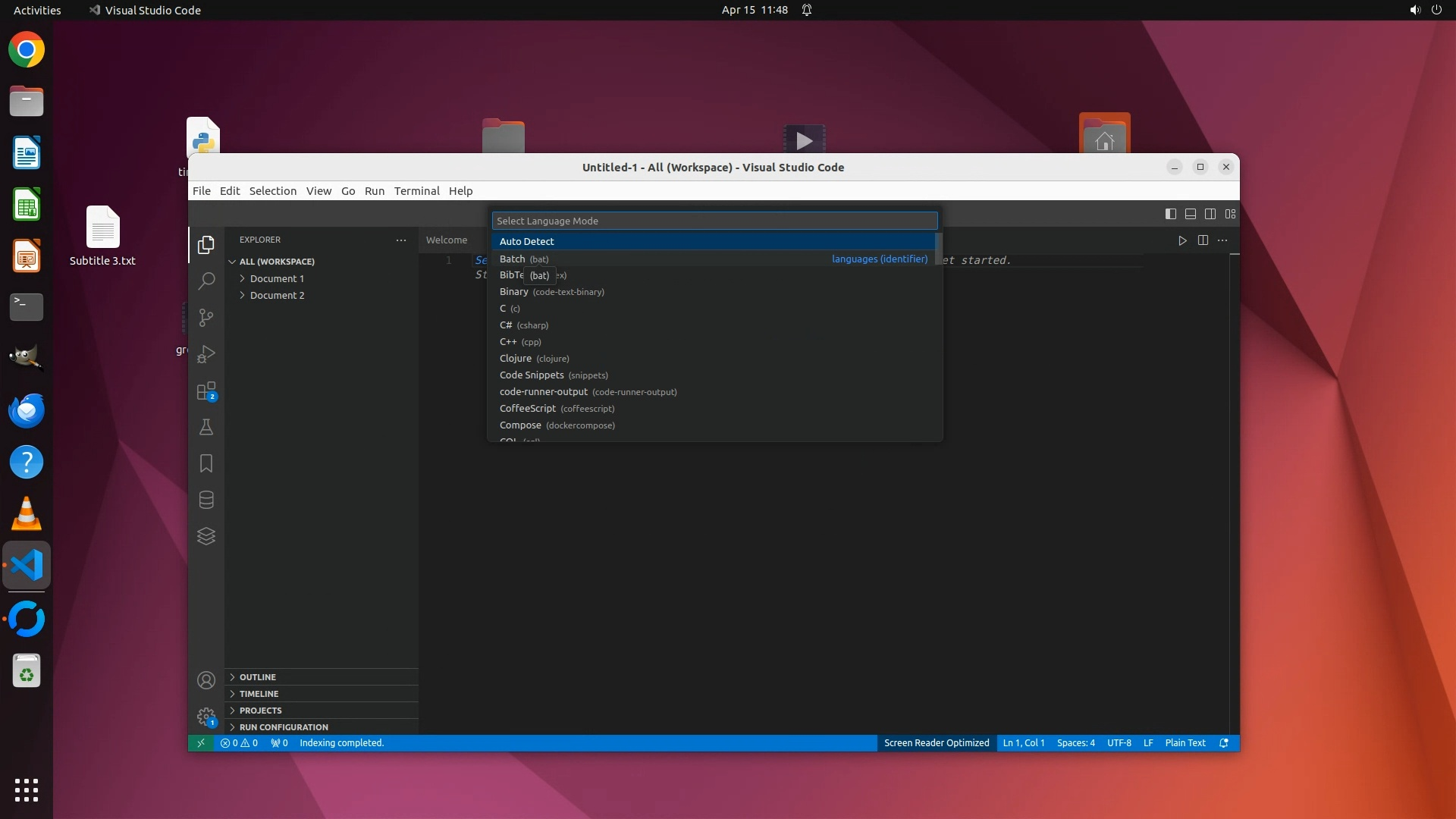
Task: Open the Bookmarks view icon
Action: coord(206,463)
